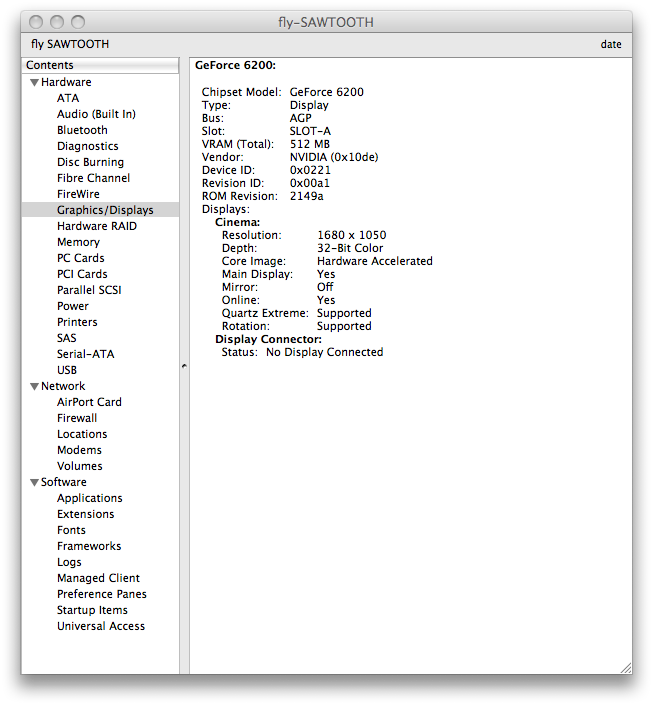Screen dimensions: 653x705
Task: Collapse the Network disclosure triangle
Action: 34,387
